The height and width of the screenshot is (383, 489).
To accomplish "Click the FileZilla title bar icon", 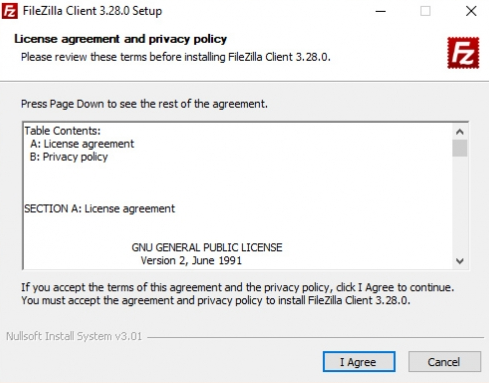I will pyautogui.click(x=10, y=11).
